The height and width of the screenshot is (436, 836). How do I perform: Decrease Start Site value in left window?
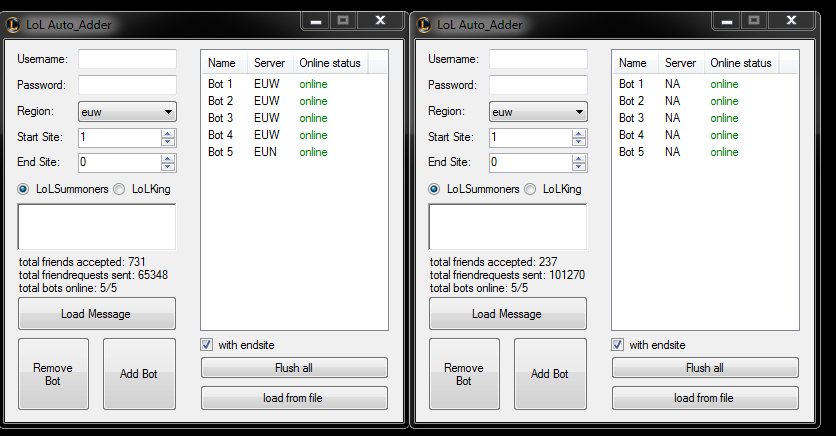tap(168, 142)
